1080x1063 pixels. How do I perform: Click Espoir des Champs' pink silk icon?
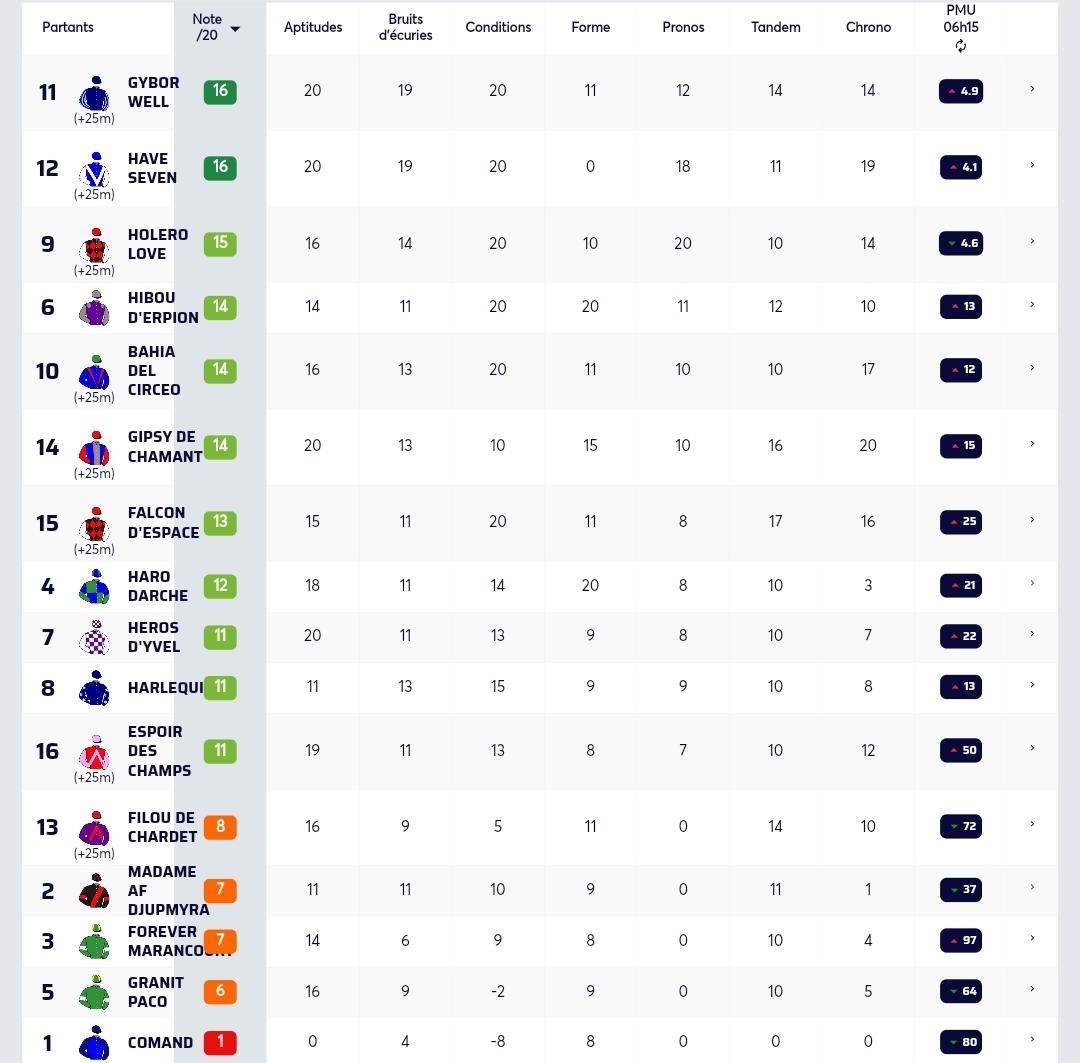coord(95,752)
